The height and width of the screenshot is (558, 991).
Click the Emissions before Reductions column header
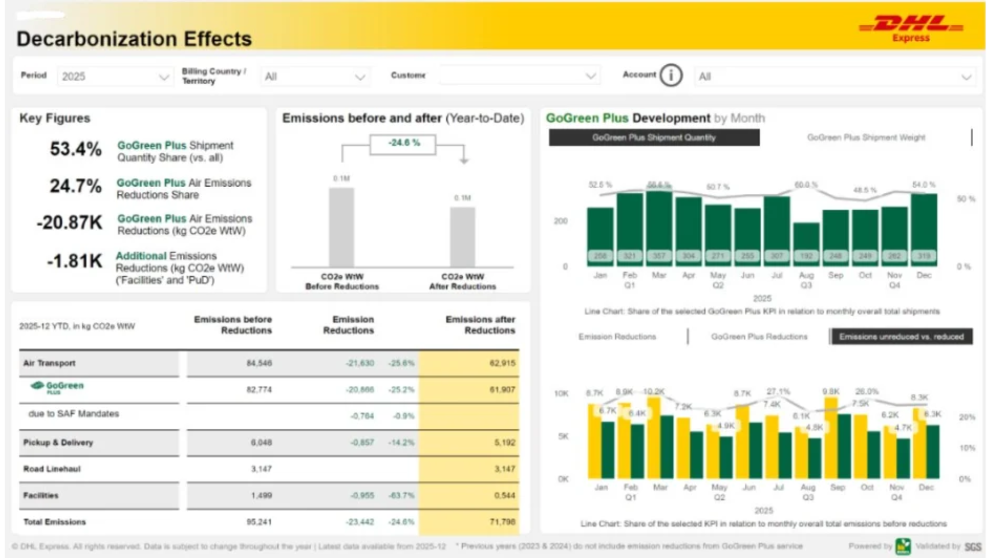(233, 325)
